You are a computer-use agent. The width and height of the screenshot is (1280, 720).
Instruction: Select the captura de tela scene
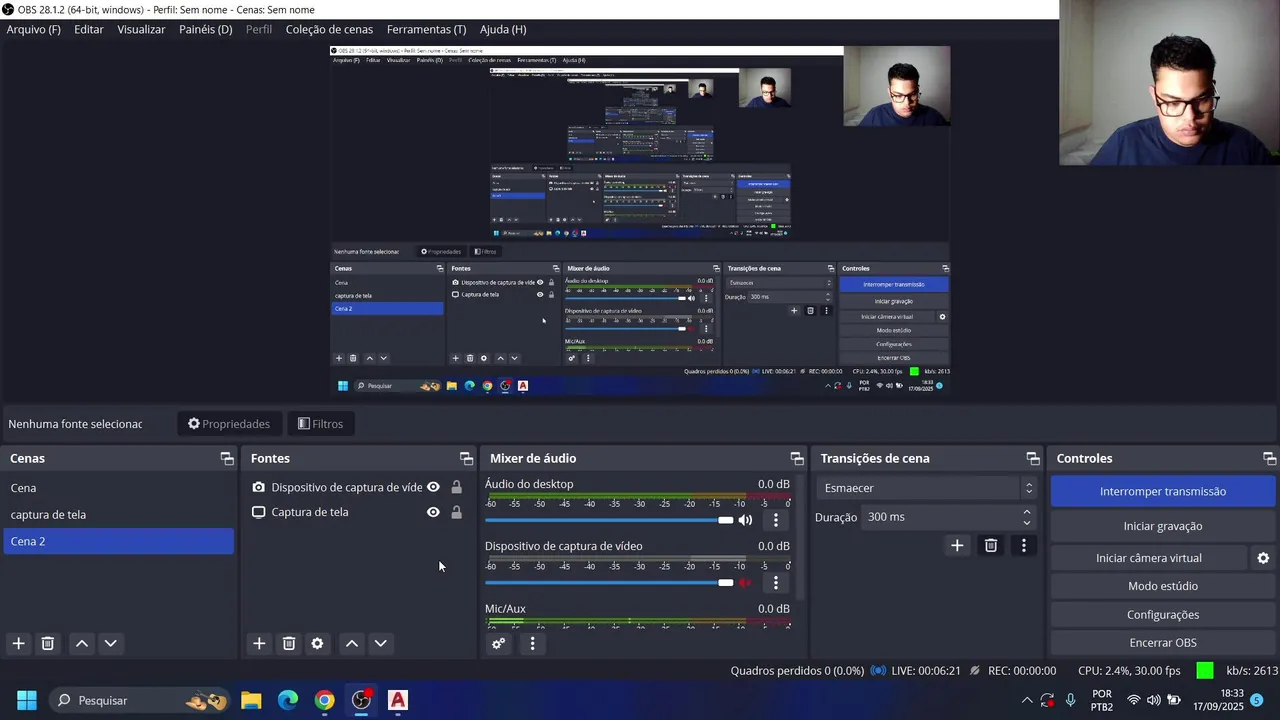pos(118,515)
